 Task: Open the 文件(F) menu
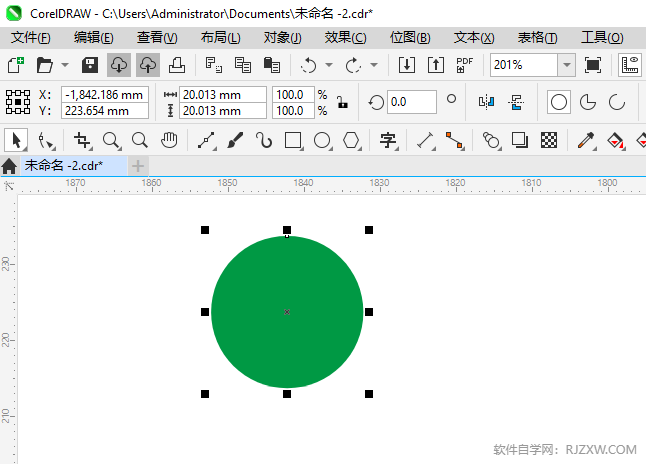click(x=31, y=38)
